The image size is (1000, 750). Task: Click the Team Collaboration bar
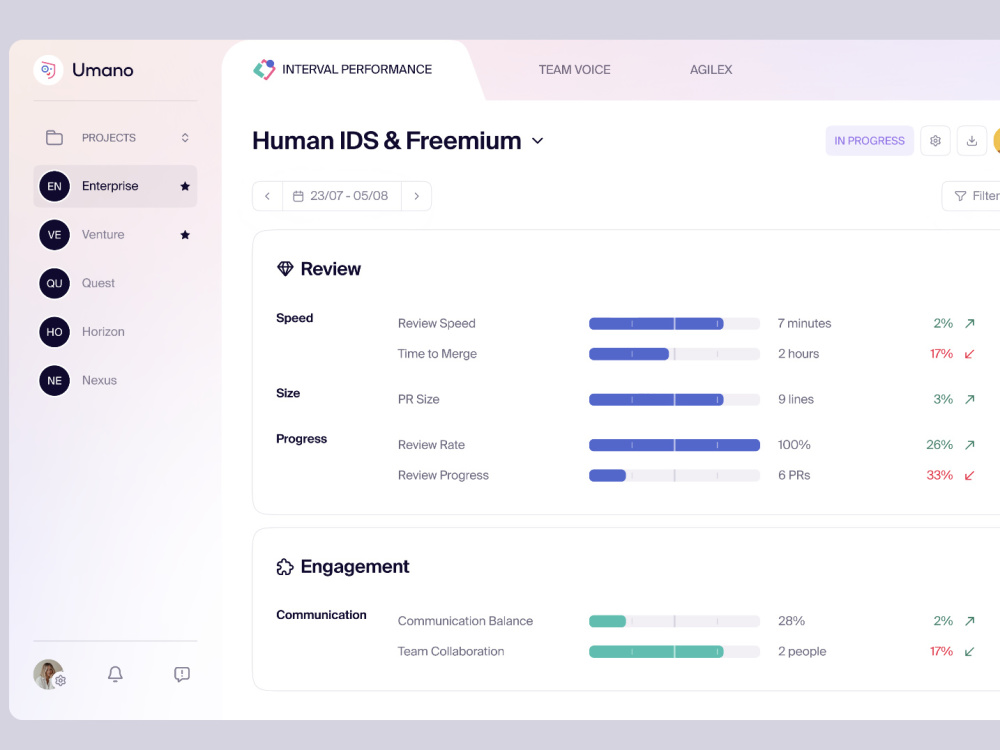pos(674,651)
